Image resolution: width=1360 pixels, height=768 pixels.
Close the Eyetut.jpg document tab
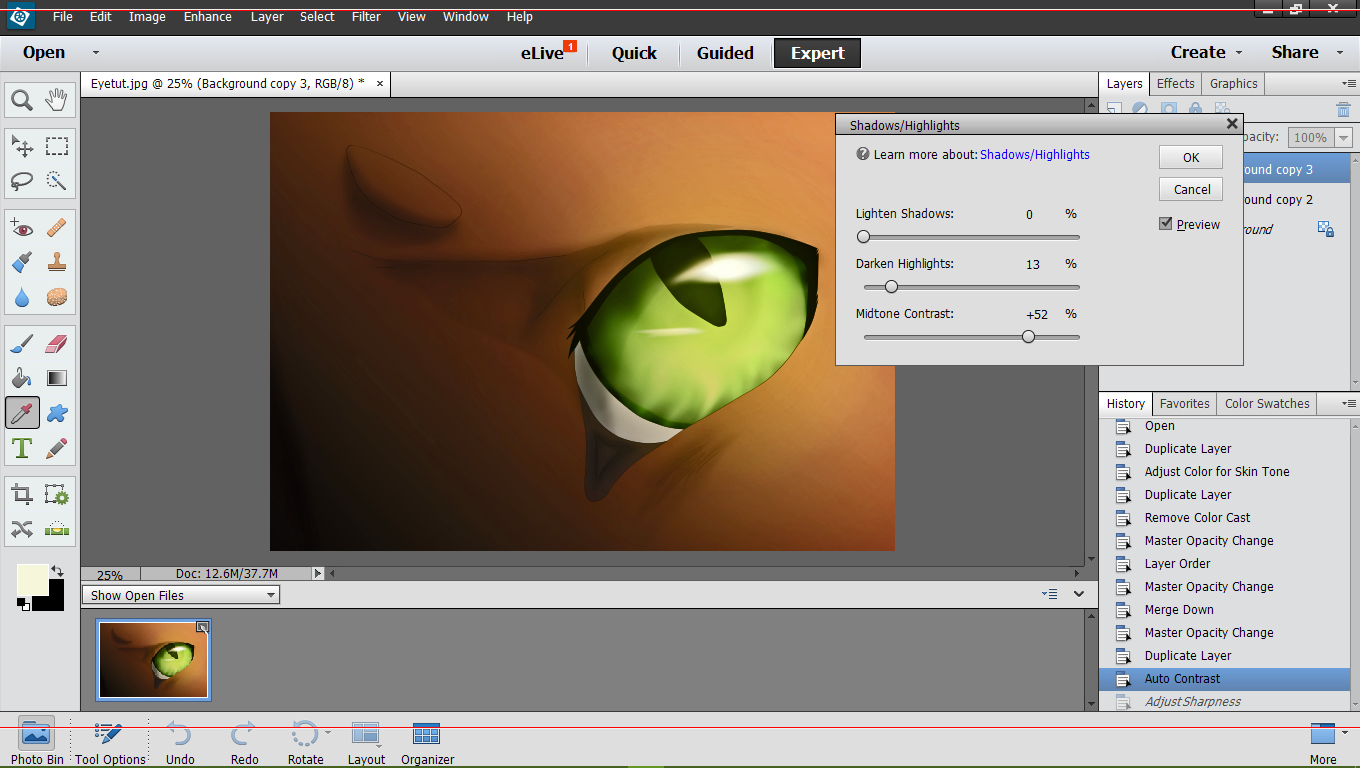(x=379, y=84)
